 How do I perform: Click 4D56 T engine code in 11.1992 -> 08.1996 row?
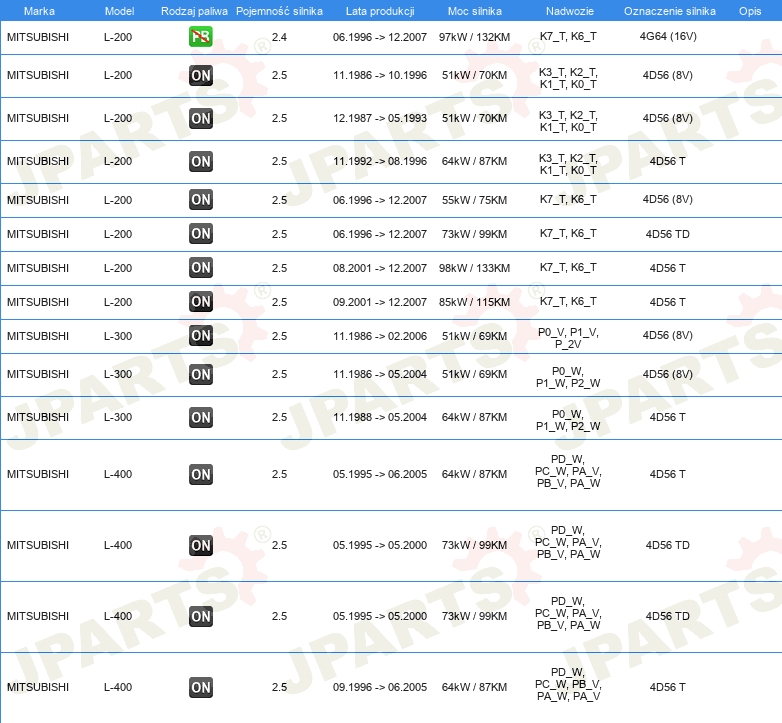point(667,161)
